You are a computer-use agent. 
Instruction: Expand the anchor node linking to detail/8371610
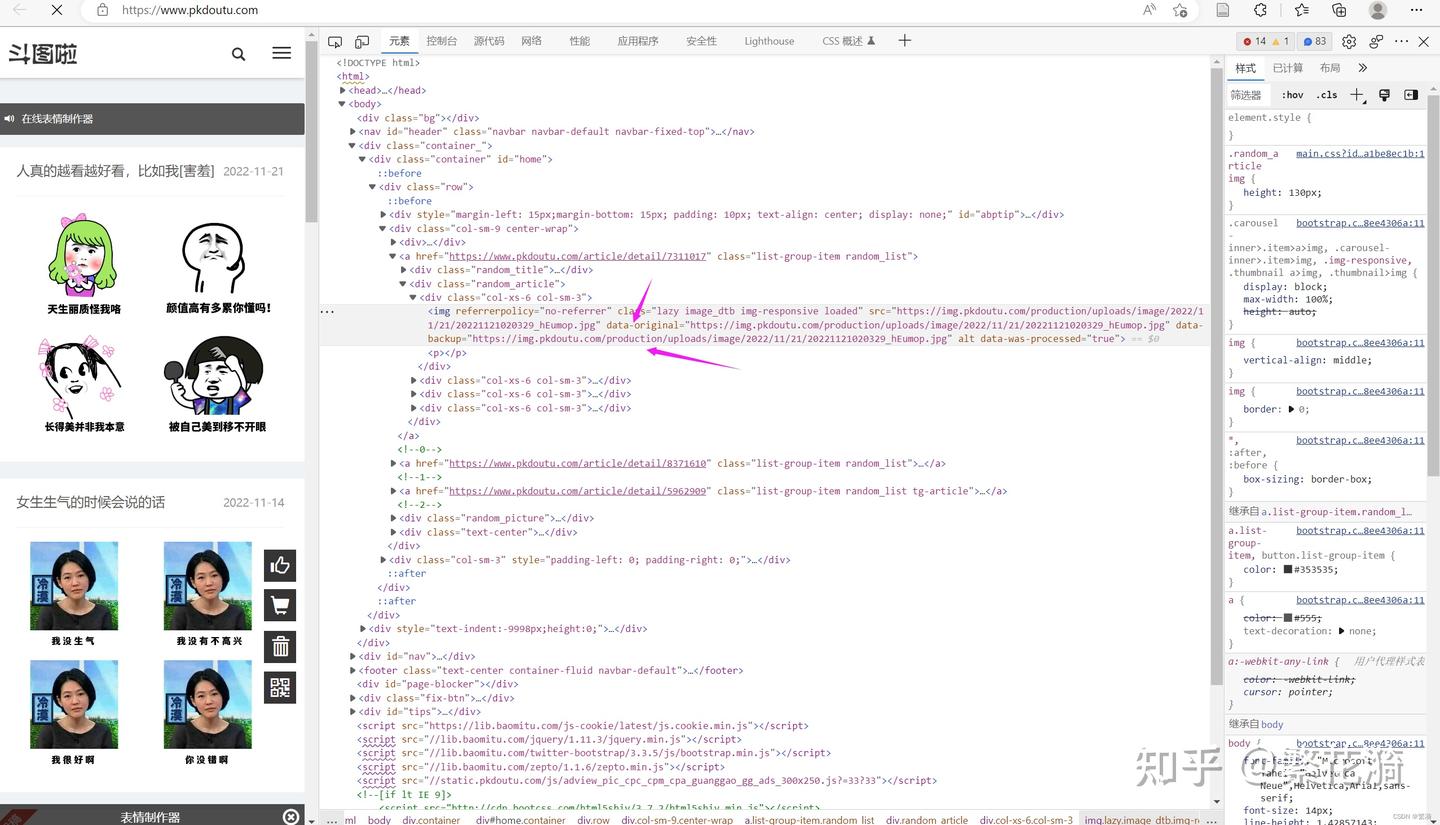click(393, 463)
